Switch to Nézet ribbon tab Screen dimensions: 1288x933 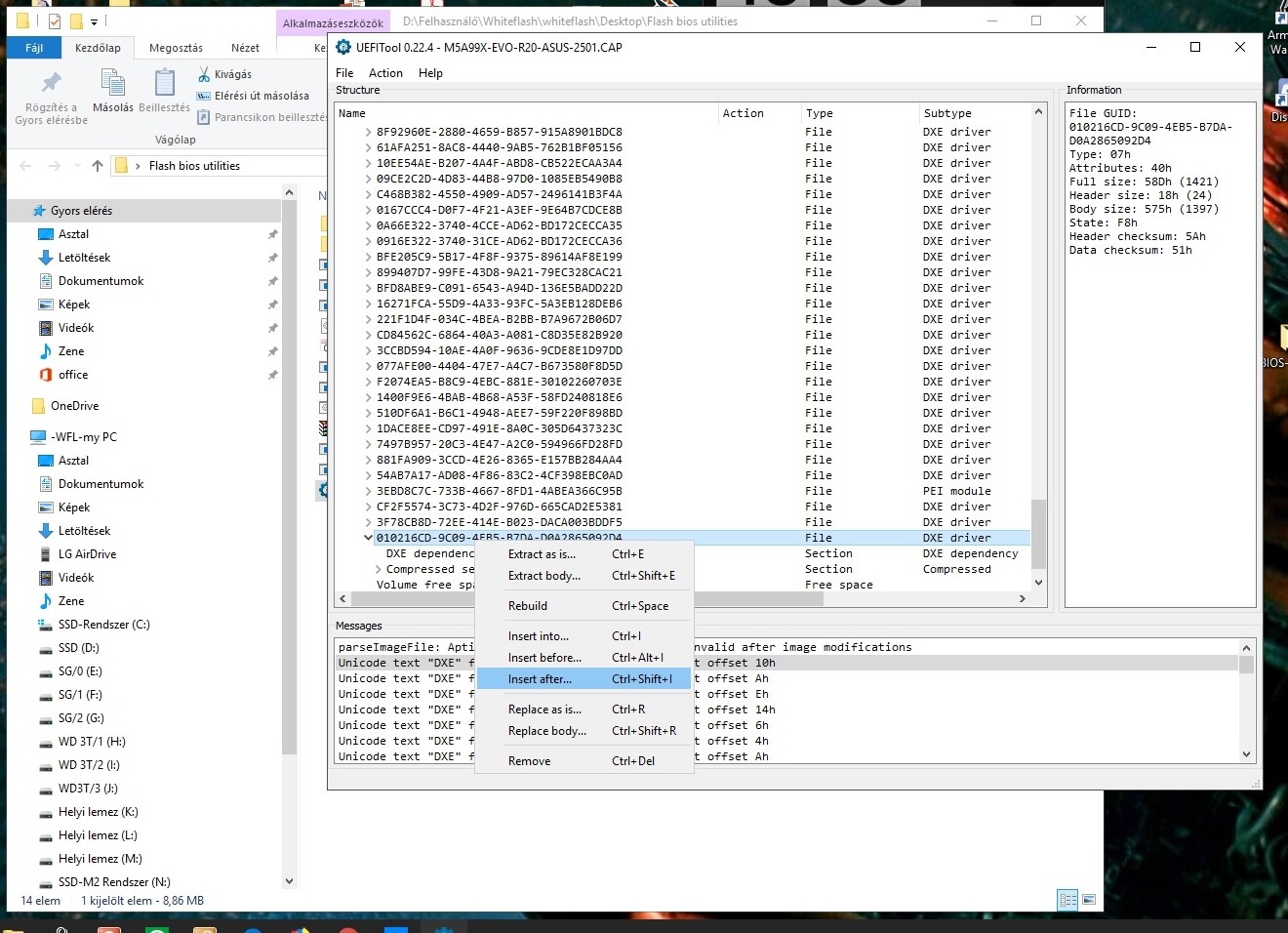click(245, 48)
